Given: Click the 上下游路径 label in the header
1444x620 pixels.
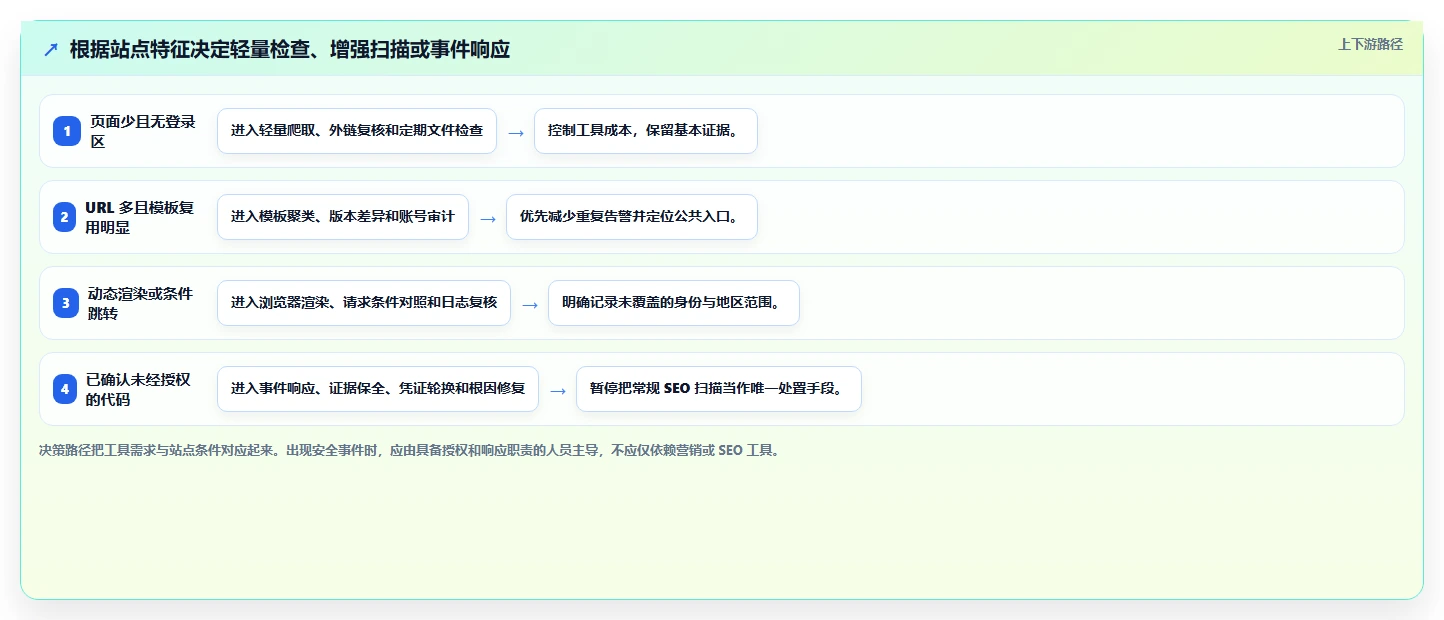Looking at the screenshot, I should coord(1371,44).
